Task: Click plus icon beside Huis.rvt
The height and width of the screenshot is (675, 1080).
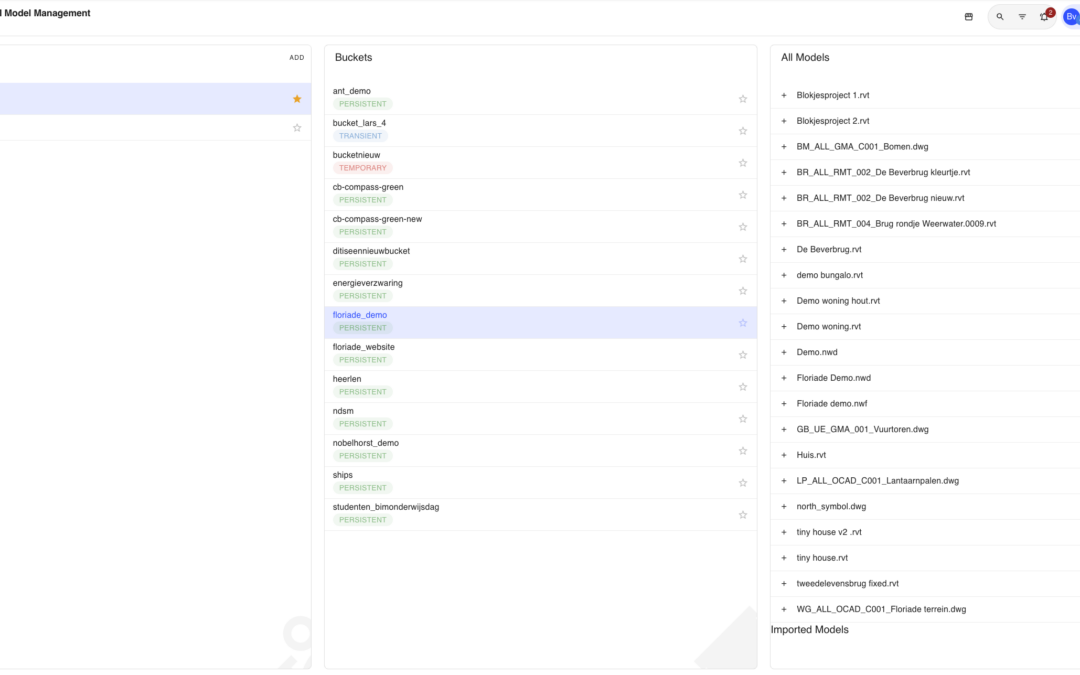Action: (x=784, y=455)
